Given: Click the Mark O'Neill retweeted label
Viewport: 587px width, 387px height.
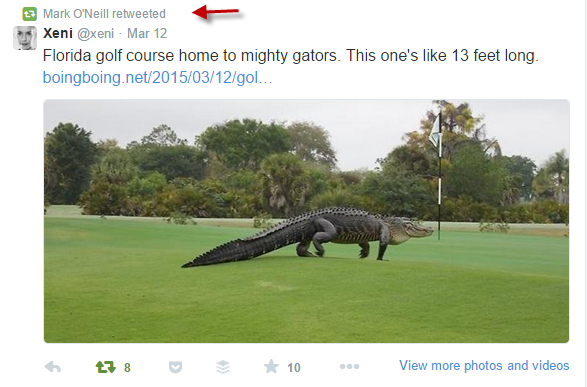Looking at the screenshot, I should tap(104, 14).
